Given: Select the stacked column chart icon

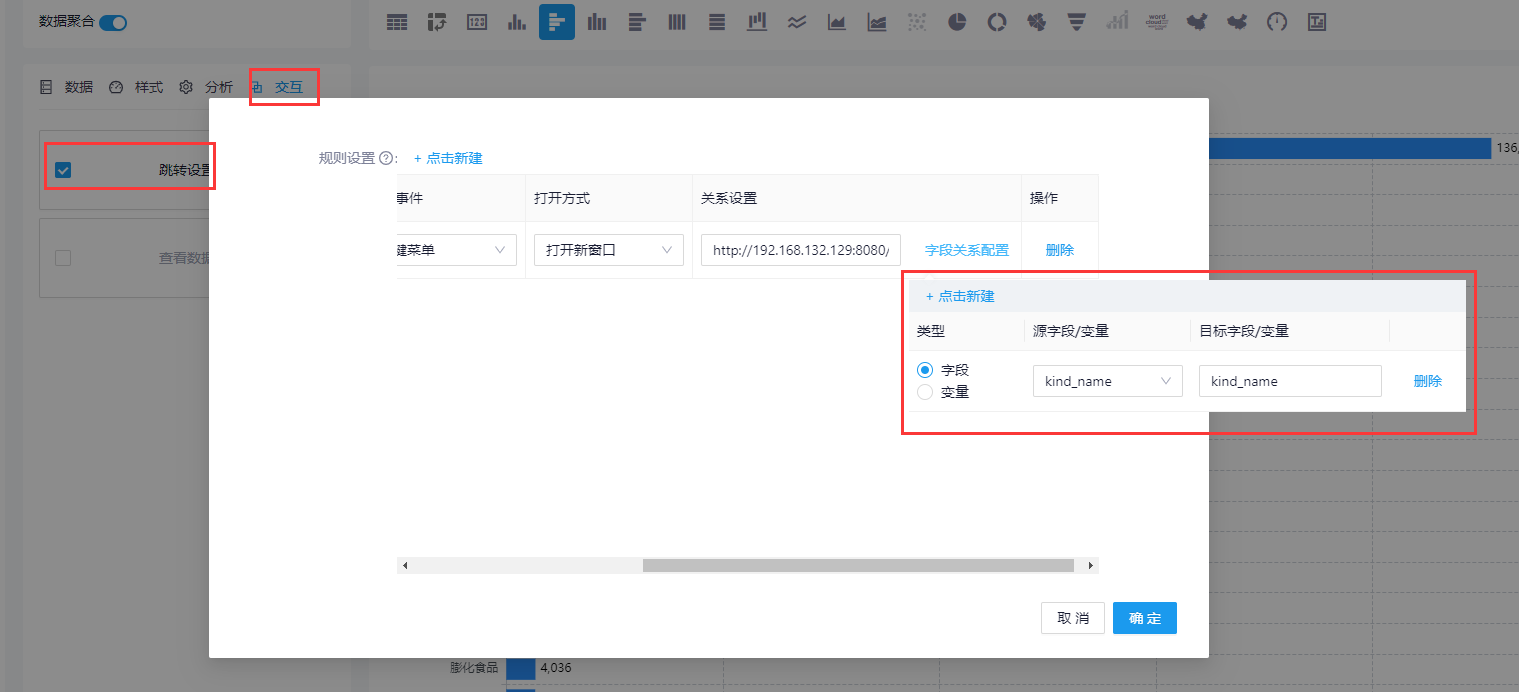Looking at the screenshot, I should pos(676,21).
